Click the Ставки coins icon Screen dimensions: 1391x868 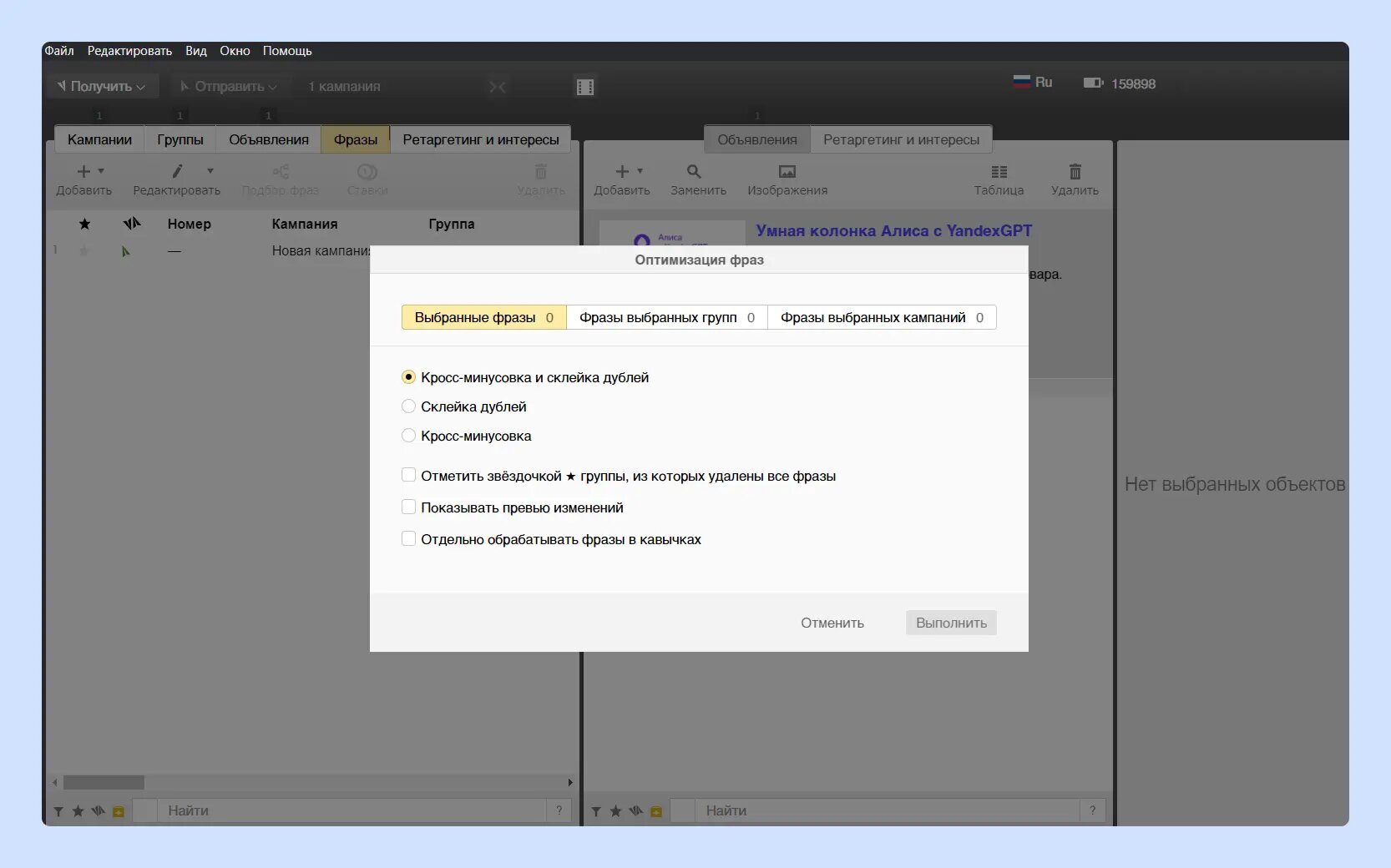[367, 171]
